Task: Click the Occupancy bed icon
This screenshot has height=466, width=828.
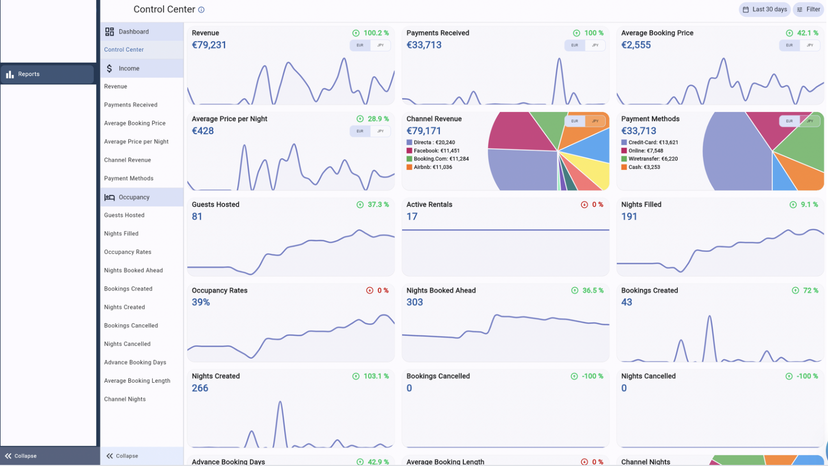Action: pyautogui.click(x=110, y=197)
